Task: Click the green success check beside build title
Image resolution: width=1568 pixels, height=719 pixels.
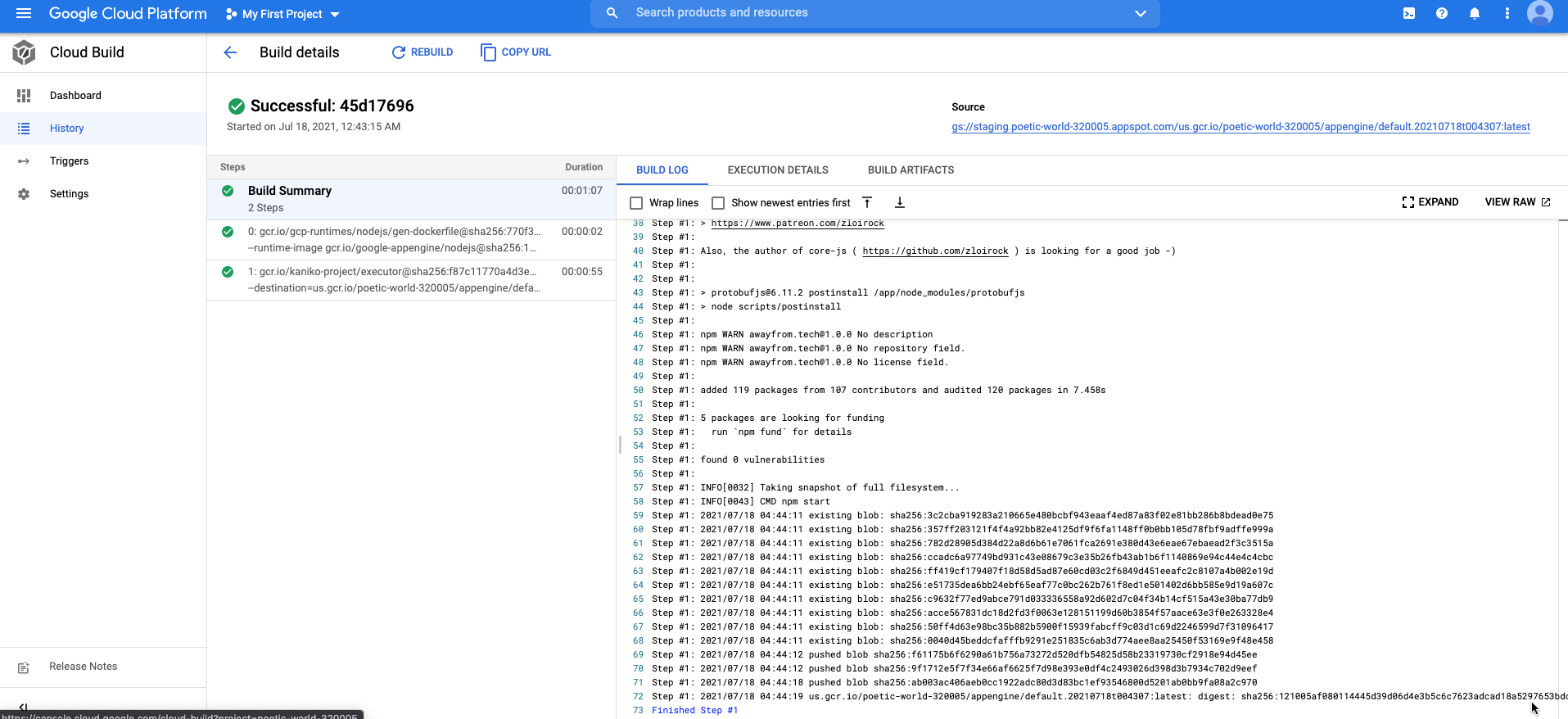Action: pos(237,106)
